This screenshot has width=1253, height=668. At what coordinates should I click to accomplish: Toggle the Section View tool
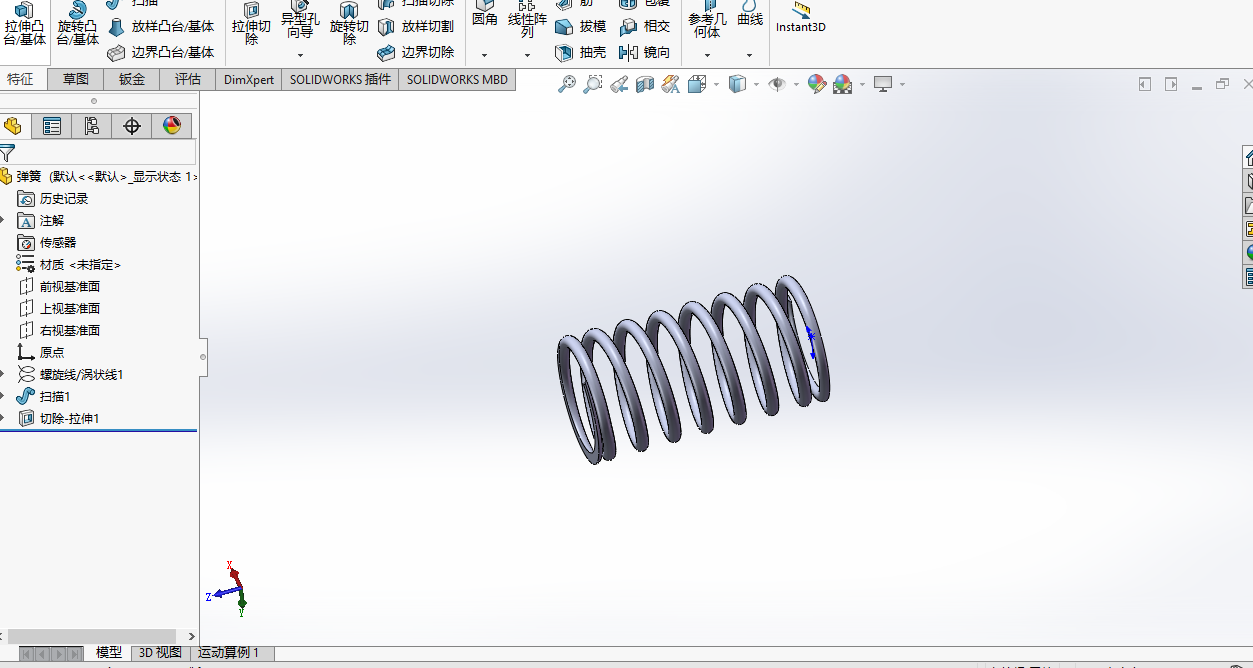click(644, 84)
